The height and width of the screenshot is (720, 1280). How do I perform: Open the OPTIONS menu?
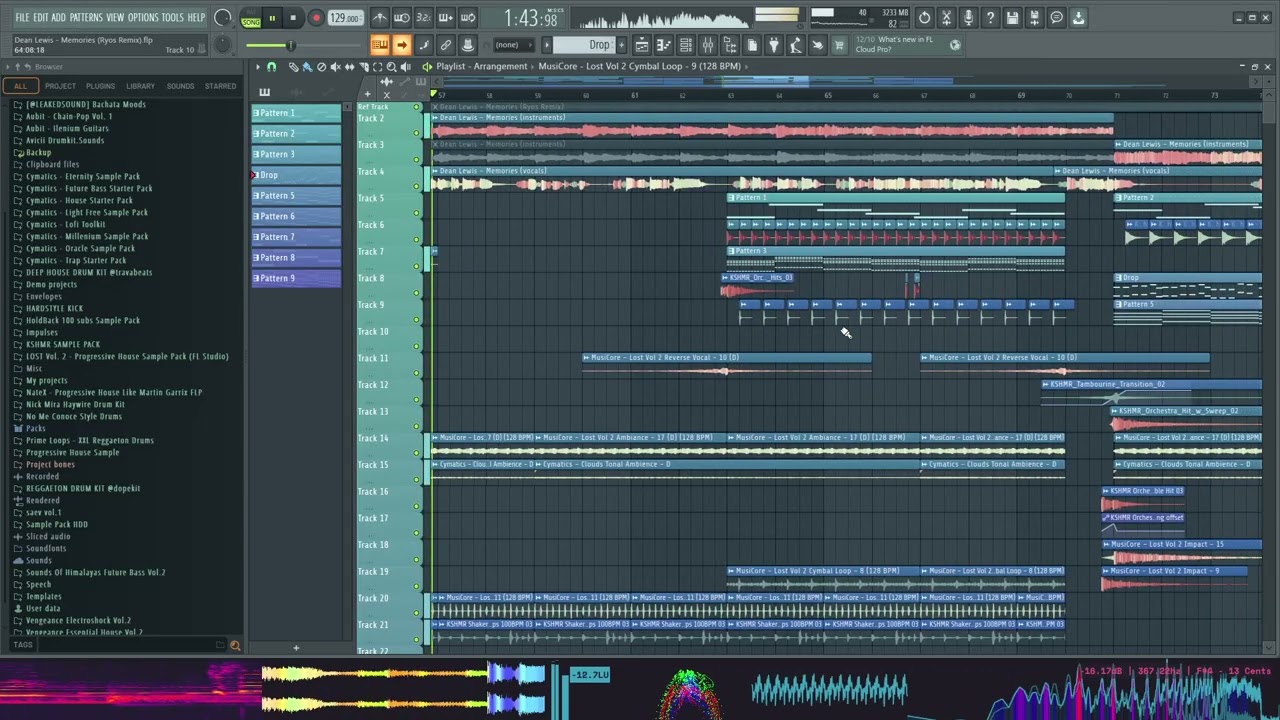(x=143, y=17)
